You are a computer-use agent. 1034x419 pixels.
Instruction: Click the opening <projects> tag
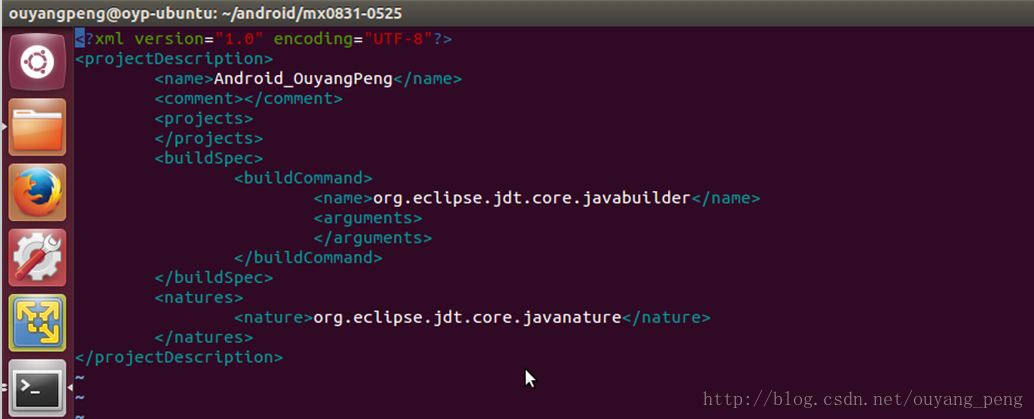click(x=204, y=119)
